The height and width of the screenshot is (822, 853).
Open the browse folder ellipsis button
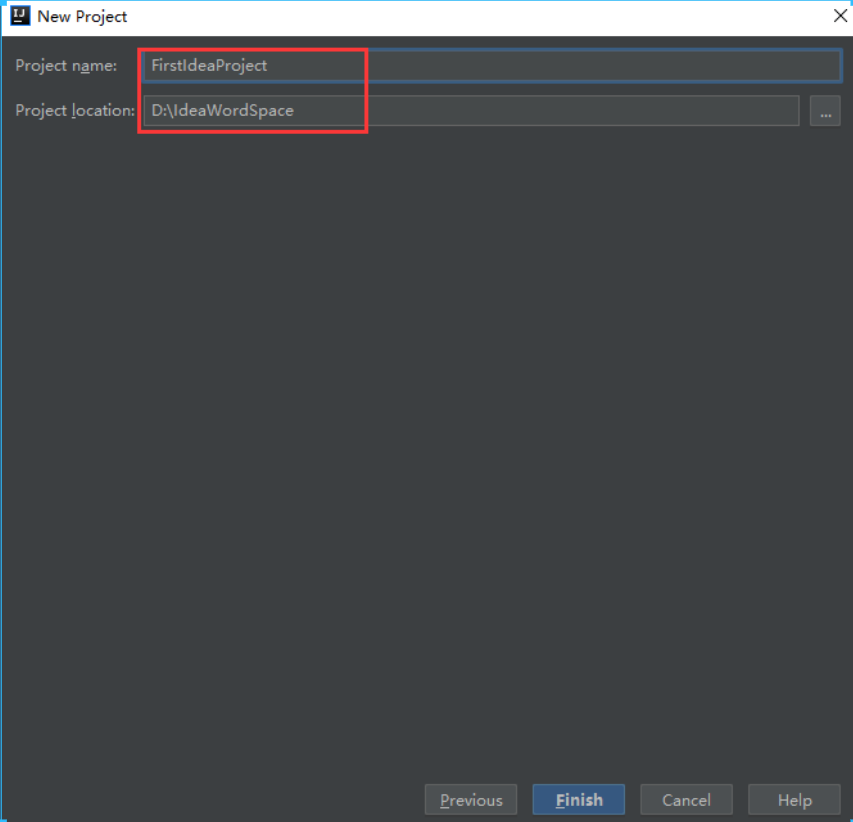point(825,111)
